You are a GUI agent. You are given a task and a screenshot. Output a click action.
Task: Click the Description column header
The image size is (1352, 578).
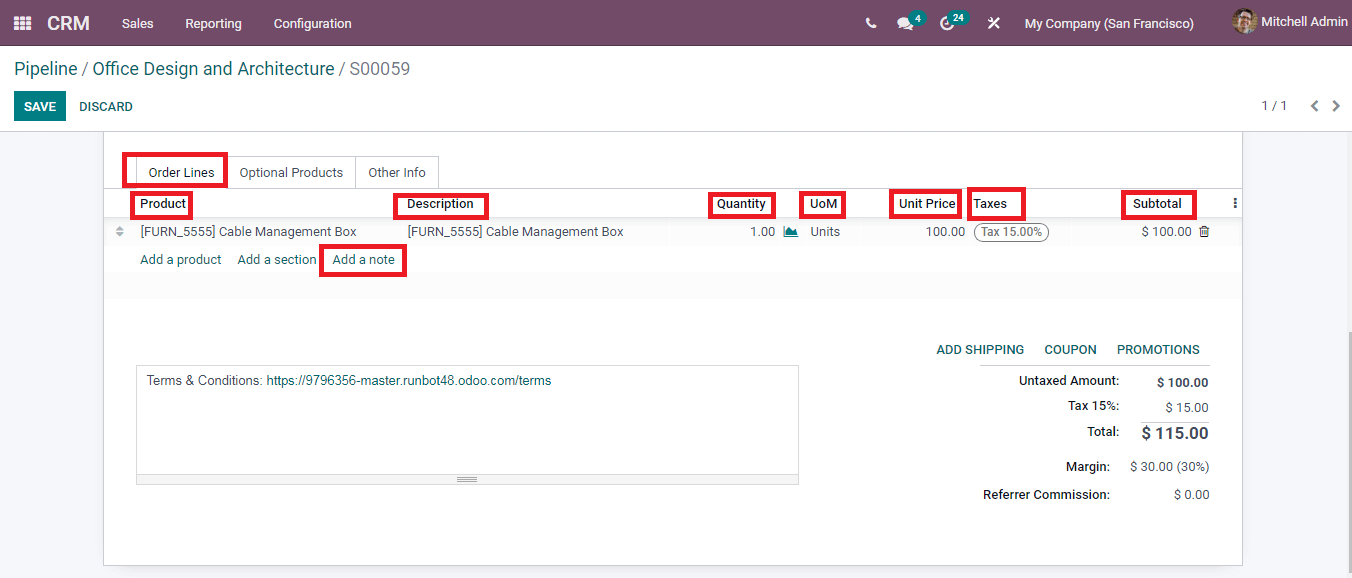(440, 204)
